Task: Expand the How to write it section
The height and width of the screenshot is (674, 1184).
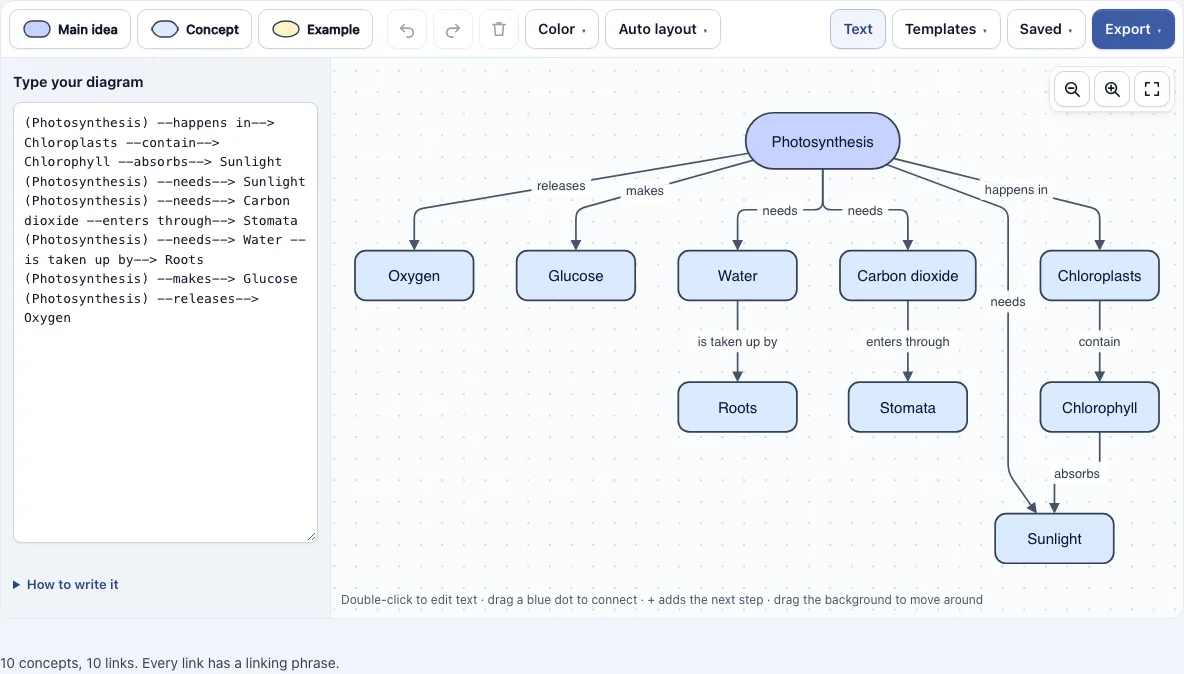Action: pyautogui.click(x=66, y=584)
